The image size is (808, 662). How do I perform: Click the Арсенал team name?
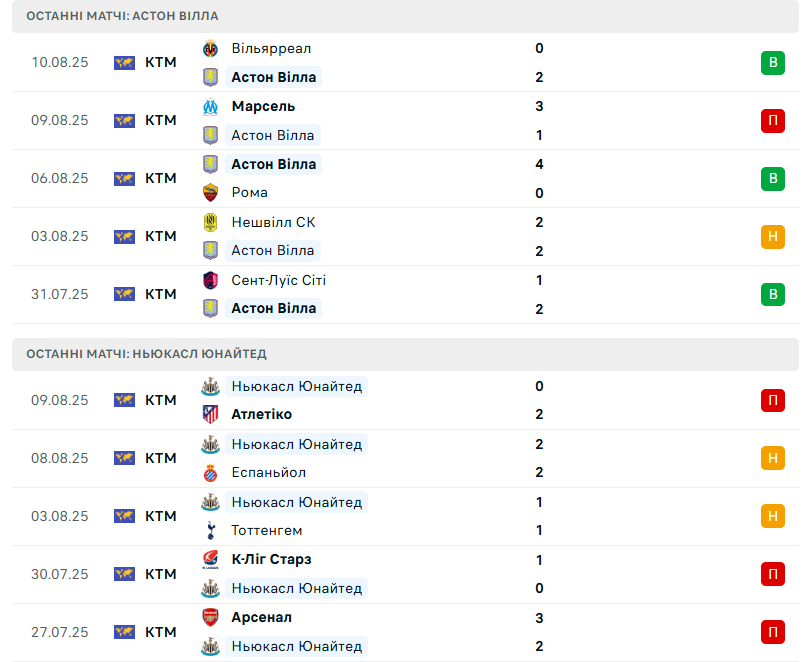261,618
